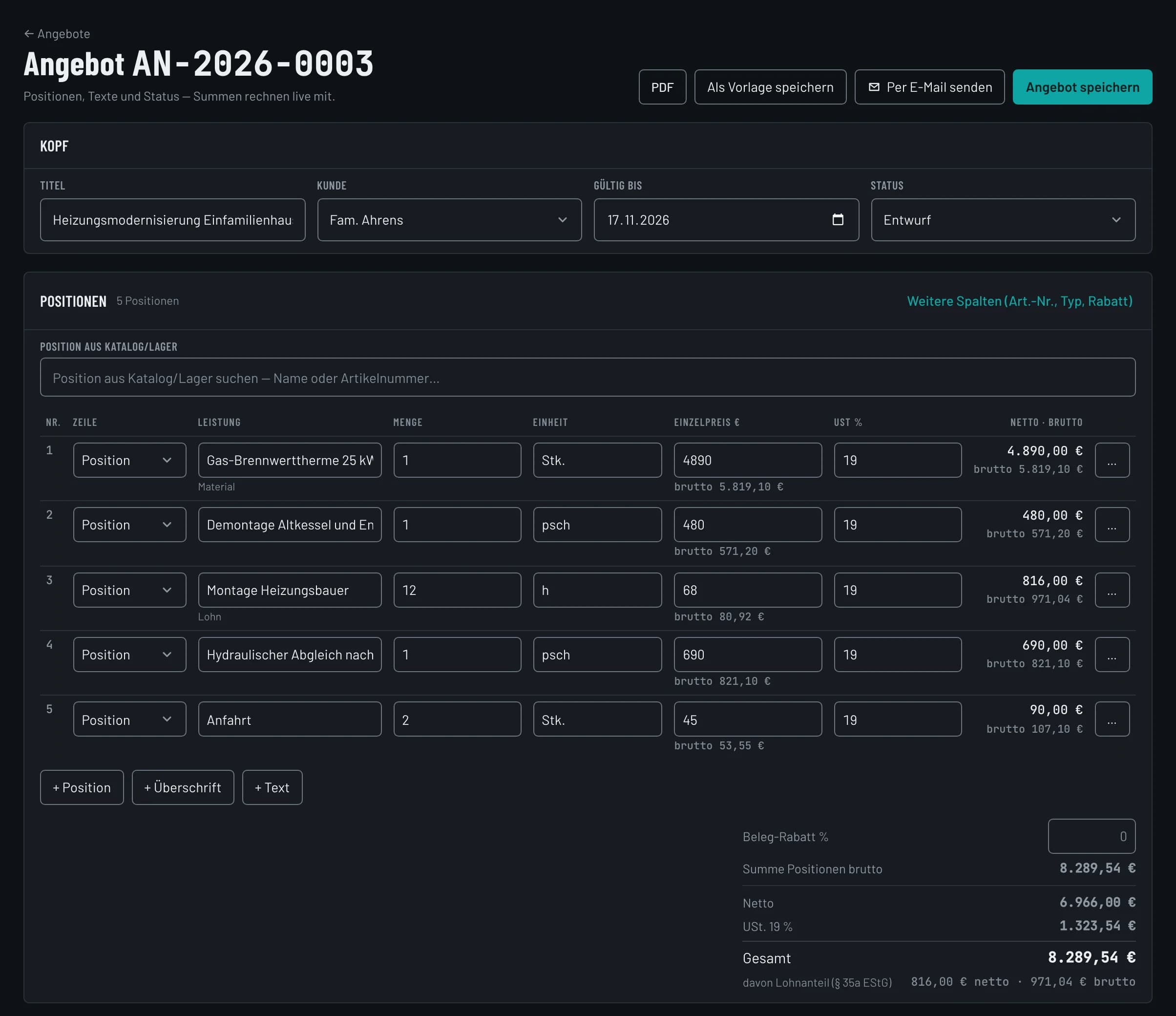Open the more-options menu for Anfahrt row
1176x1016 pixels.
(x=1112, y=719)
